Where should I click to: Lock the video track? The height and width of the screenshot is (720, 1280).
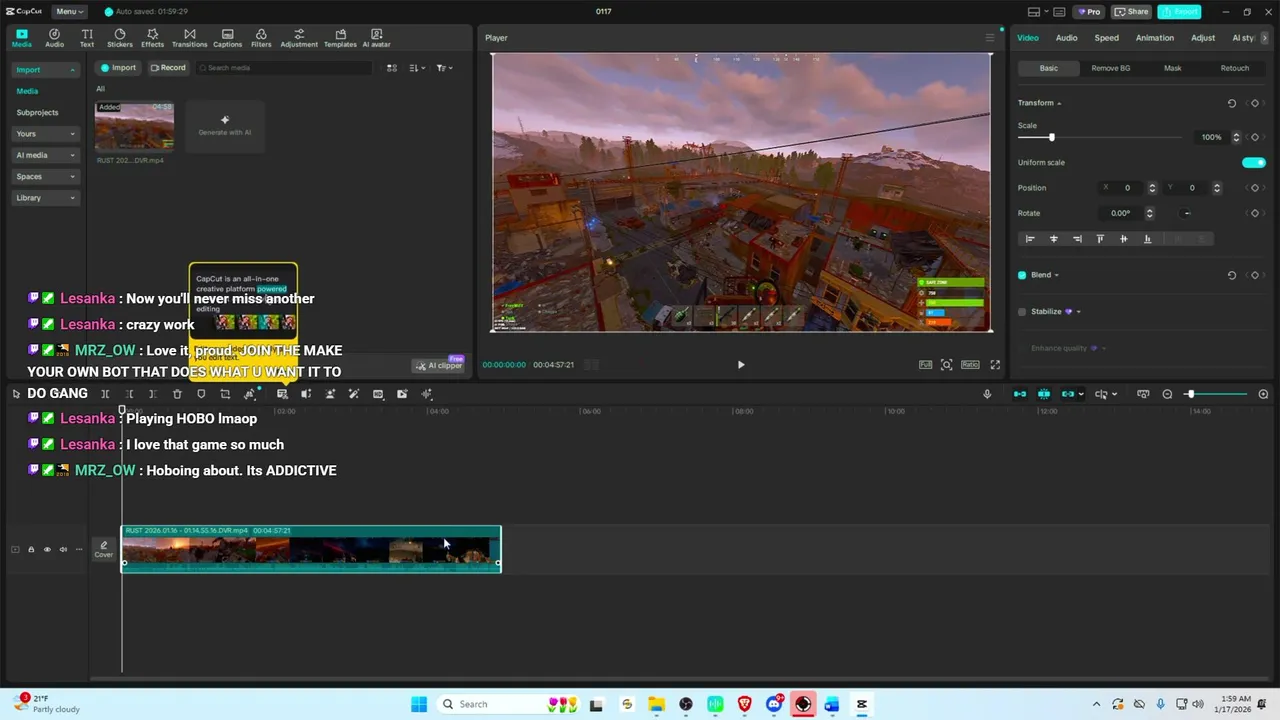pos(30,549)
